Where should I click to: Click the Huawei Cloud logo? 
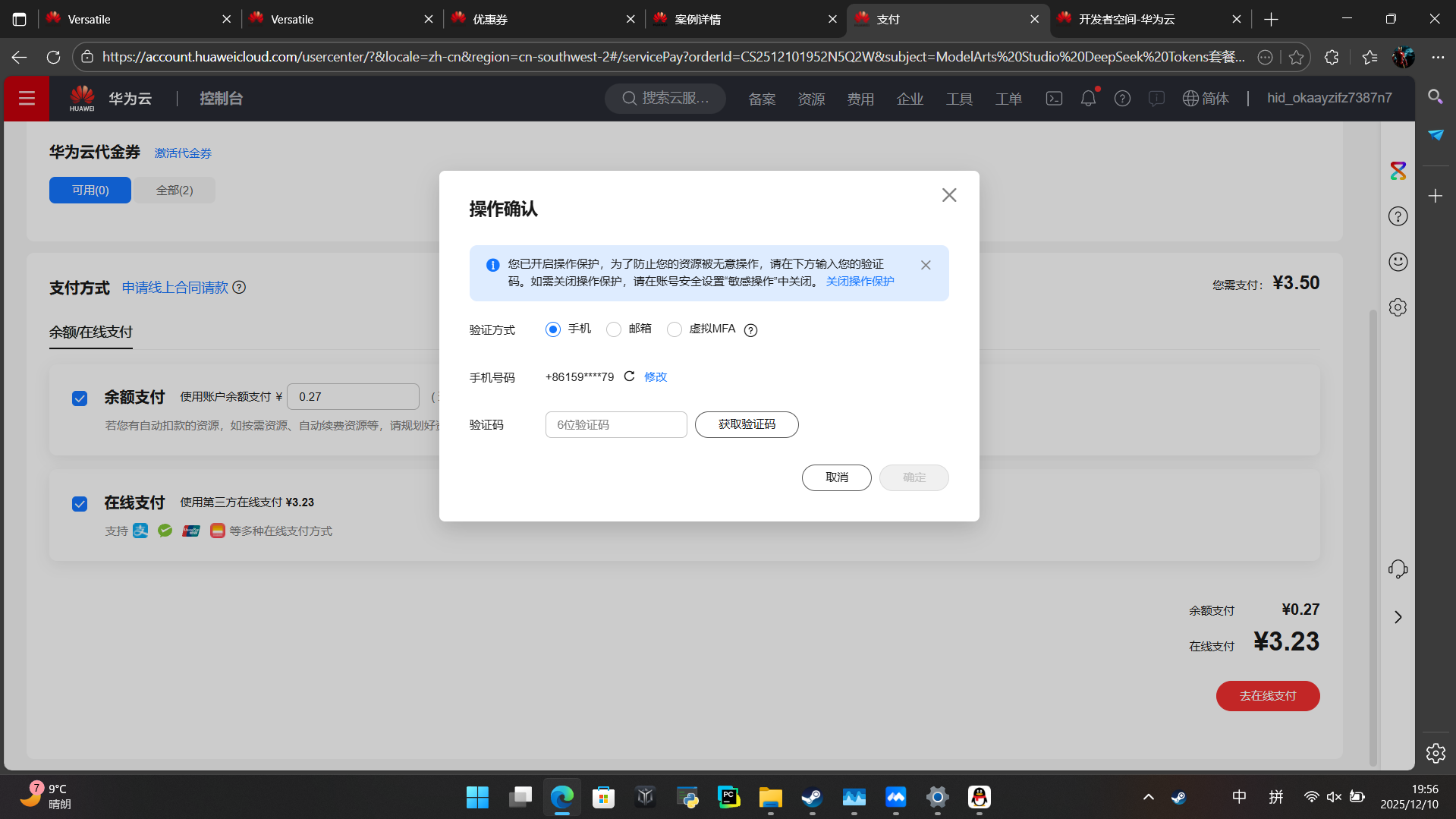pos(82,99)
